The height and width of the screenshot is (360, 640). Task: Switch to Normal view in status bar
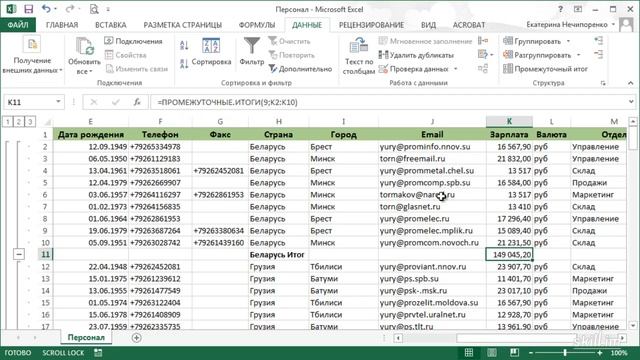pos(469,352)
